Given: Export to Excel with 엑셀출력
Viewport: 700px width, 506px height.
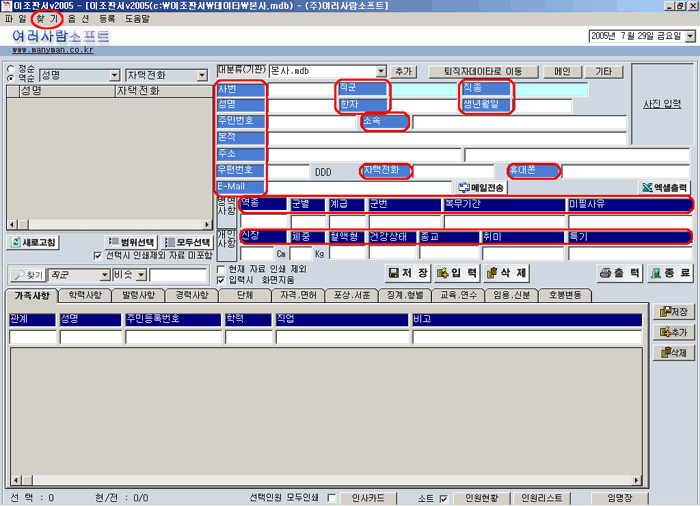Looking at the screenshot, I should click(x=665, y=187).
